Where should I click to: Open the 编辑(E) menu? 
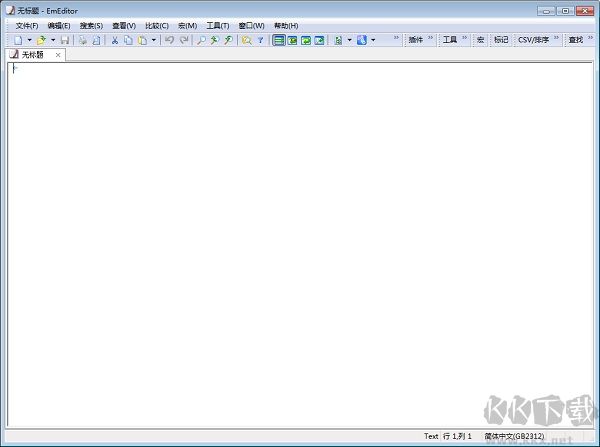tap(59, 26)
